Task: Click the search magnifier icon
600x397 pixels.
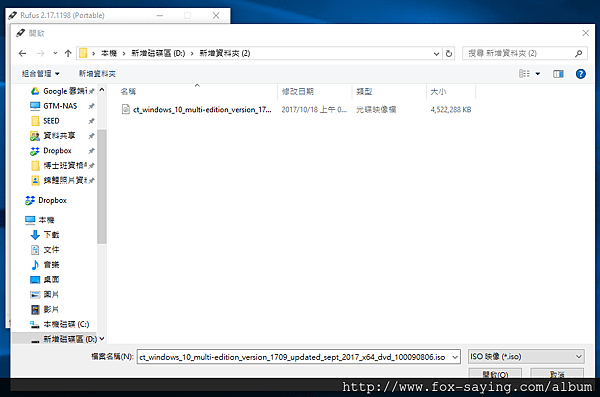Action: click(579, 53)
